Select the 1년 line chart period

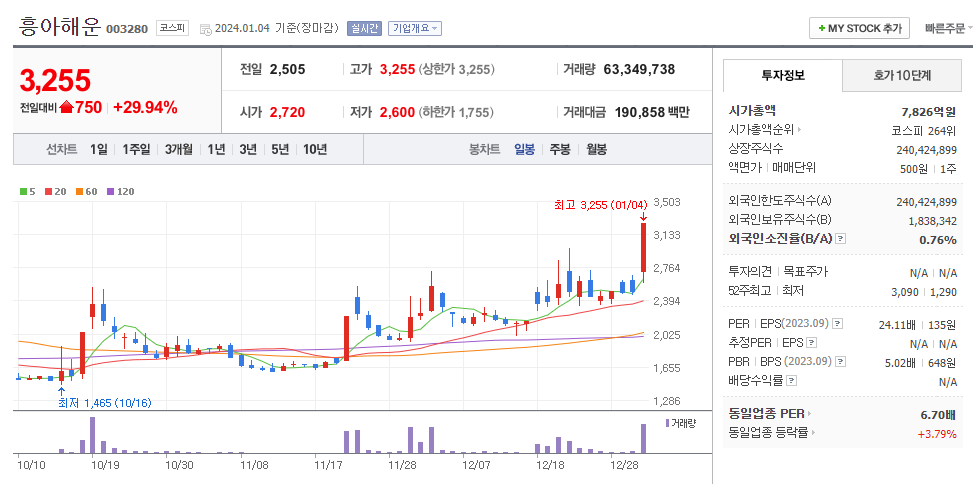pyautogui.click(x=216, y=149)
